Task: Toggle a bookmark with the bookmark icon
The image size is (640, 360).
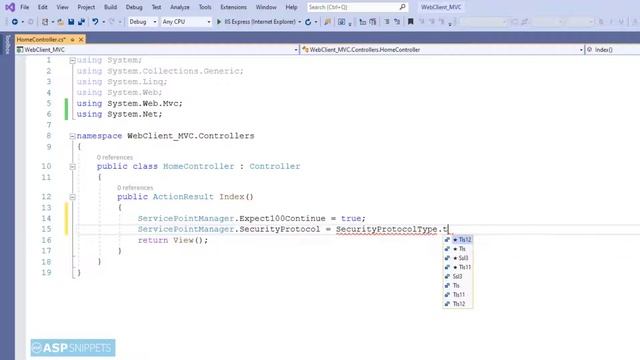Action: tap(411, 22)
